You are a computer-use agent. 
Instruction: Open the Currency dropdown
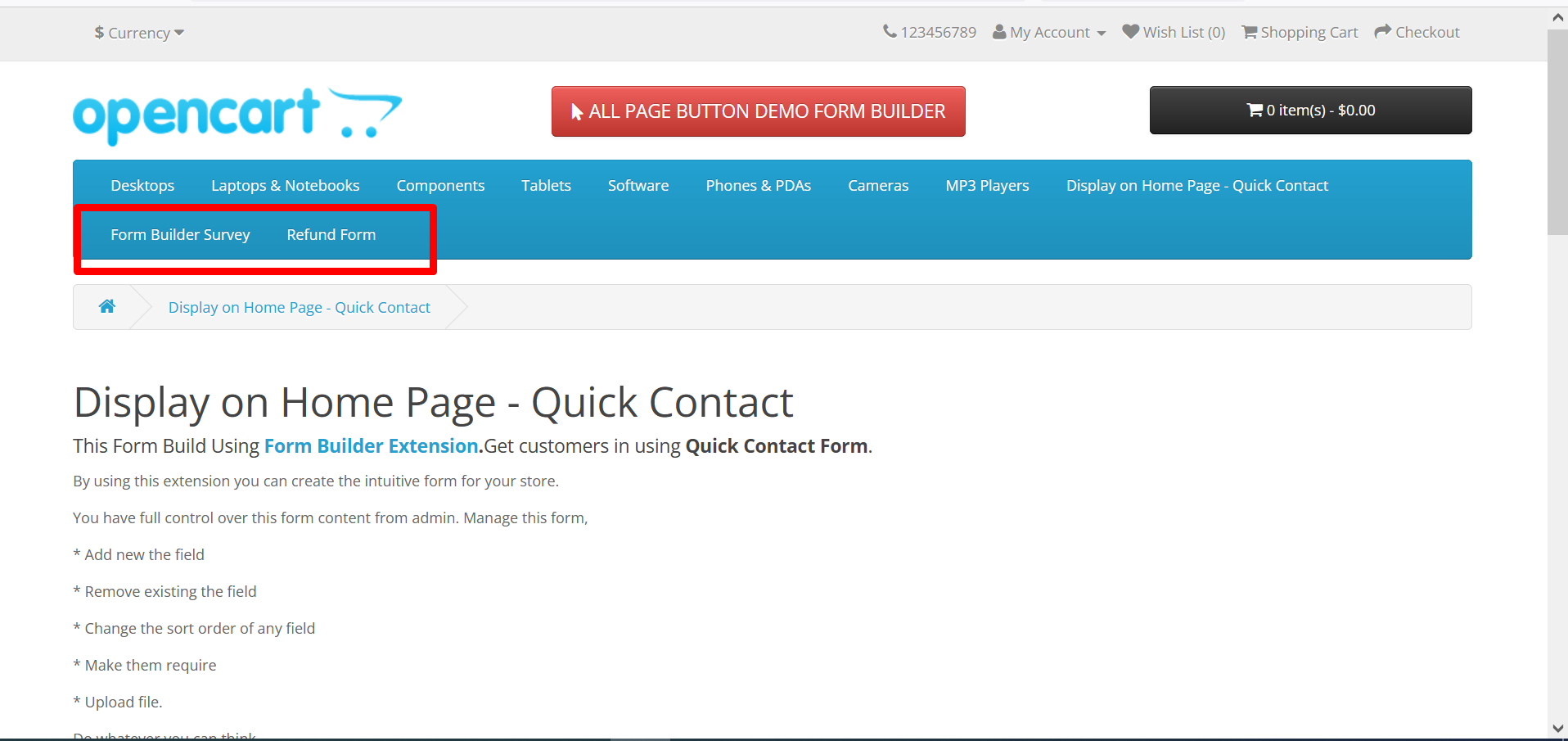coord(139,33)
